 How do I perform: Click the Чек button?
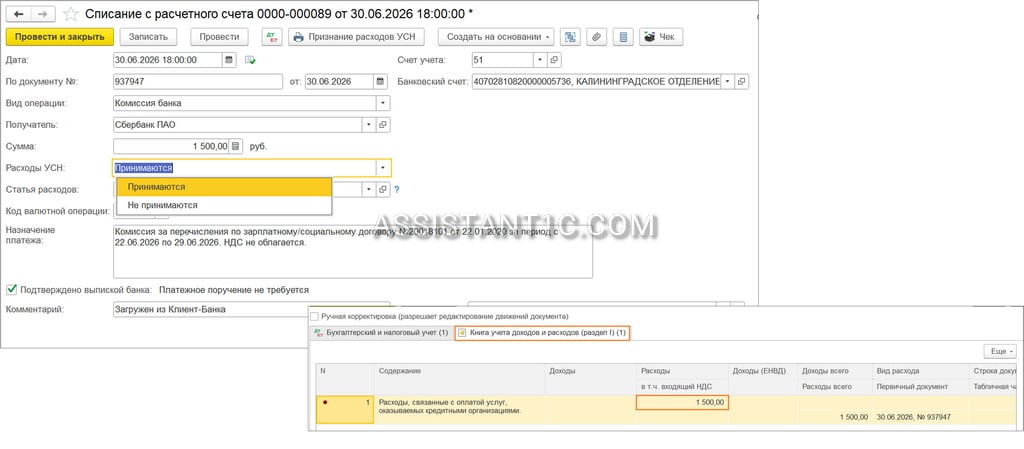tap(661, 37)
